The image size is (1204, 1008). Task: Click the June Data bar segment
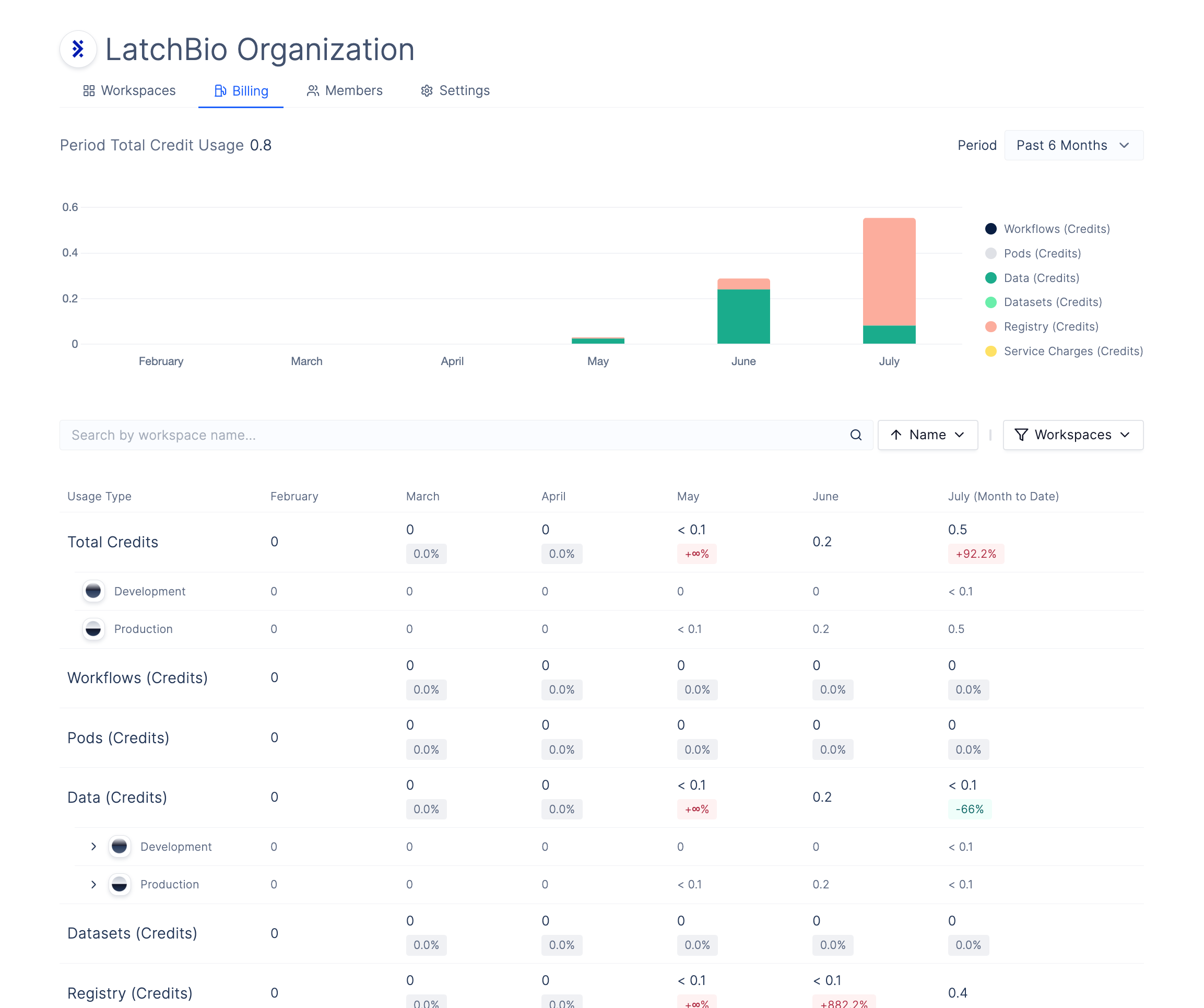pos(743,317)
